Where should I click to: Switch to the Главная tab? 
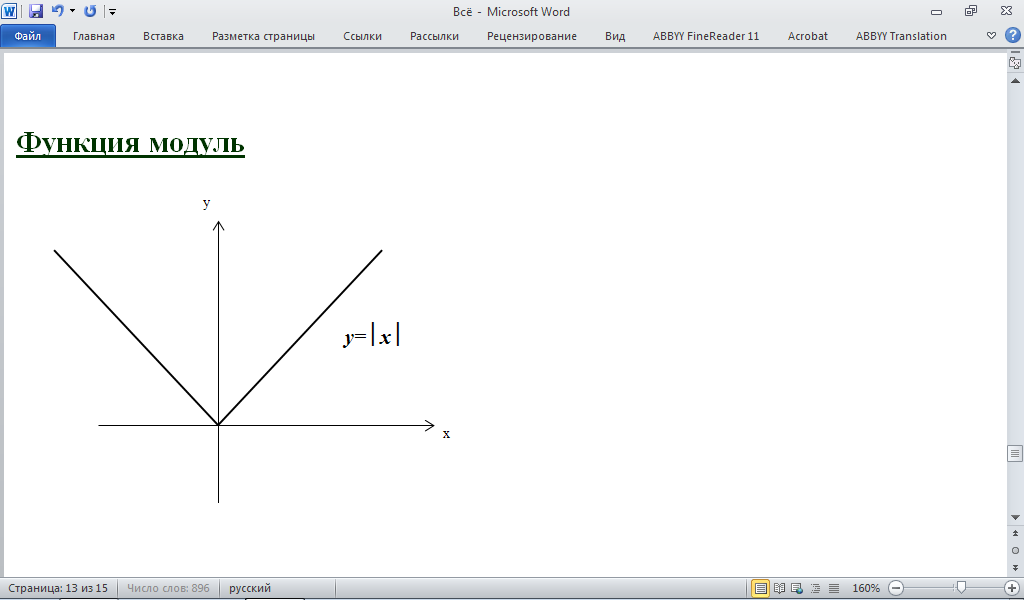pos(93,36)
